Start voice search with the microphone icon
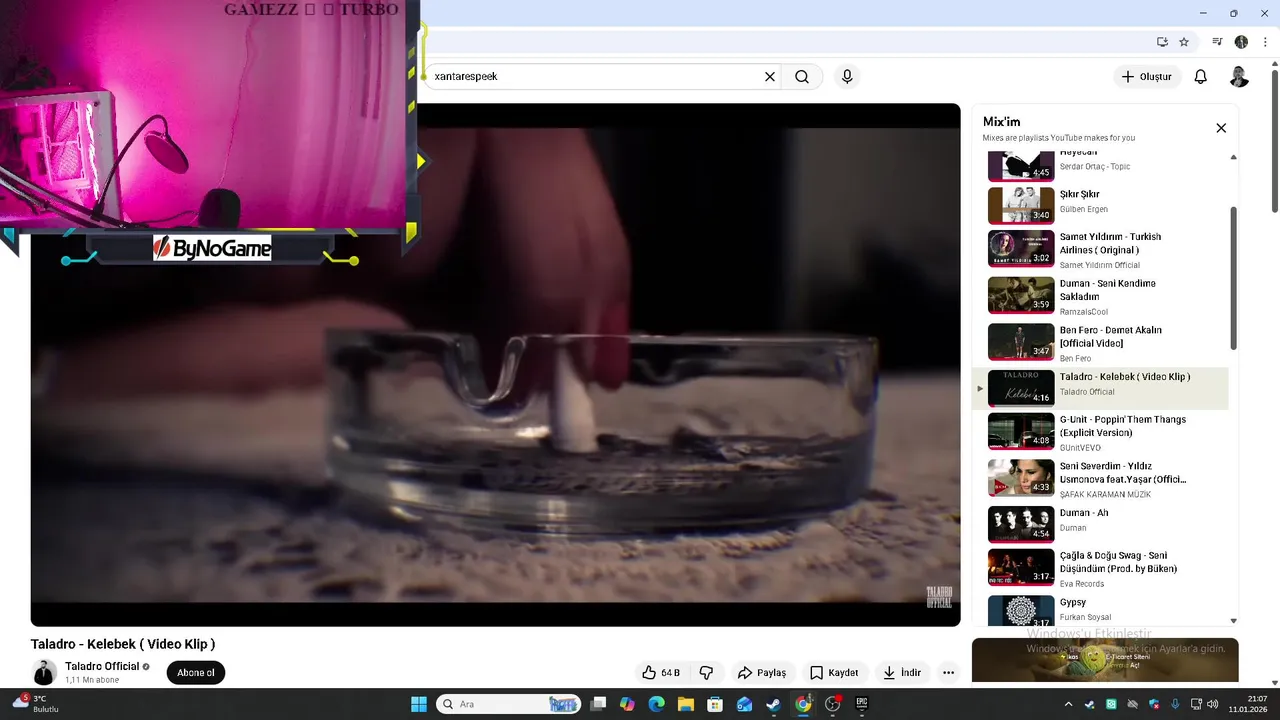1280x720 pixels. click(x=847, y=77)
